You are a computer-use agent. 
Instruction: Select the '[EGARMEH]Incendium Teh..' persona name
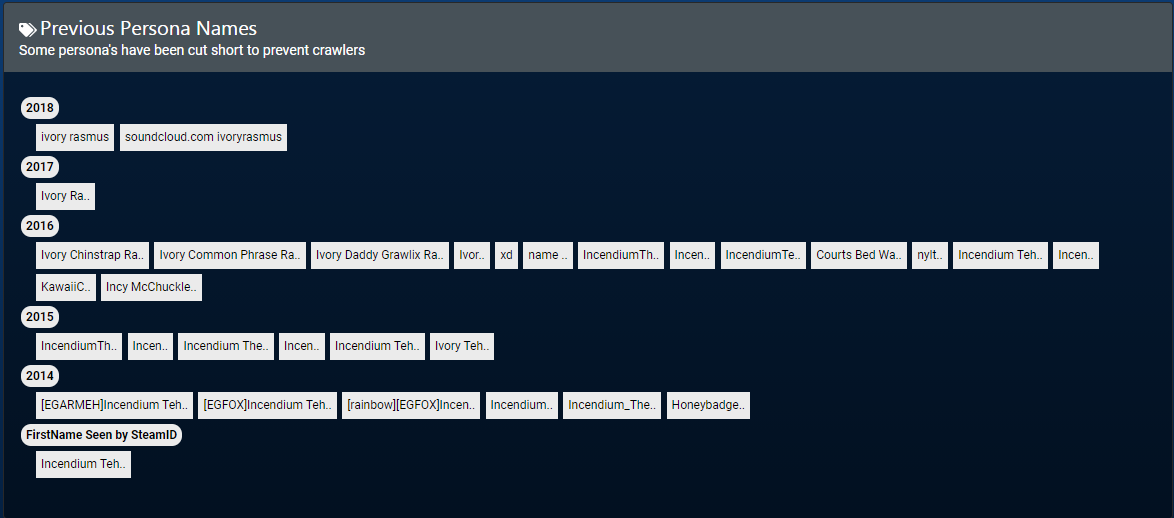point(114,405)
